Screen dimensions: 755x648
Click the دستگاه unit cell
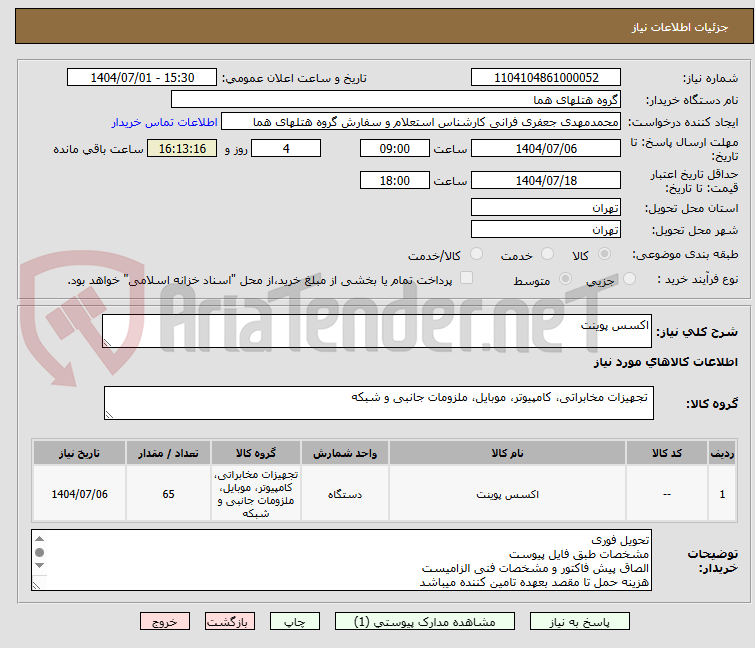[x=345, y=494]
